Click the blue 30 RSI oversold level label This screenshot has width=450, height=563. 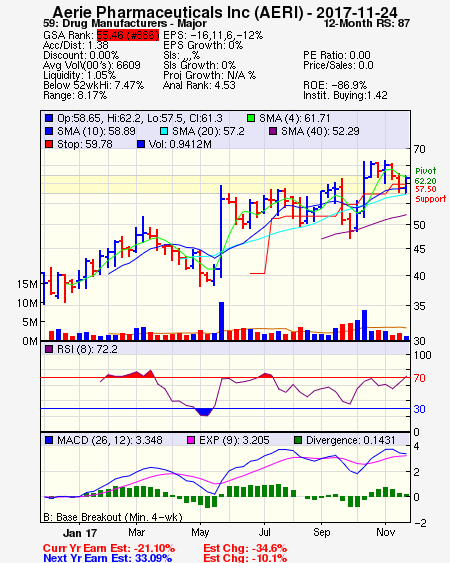[x=419, y=409]
